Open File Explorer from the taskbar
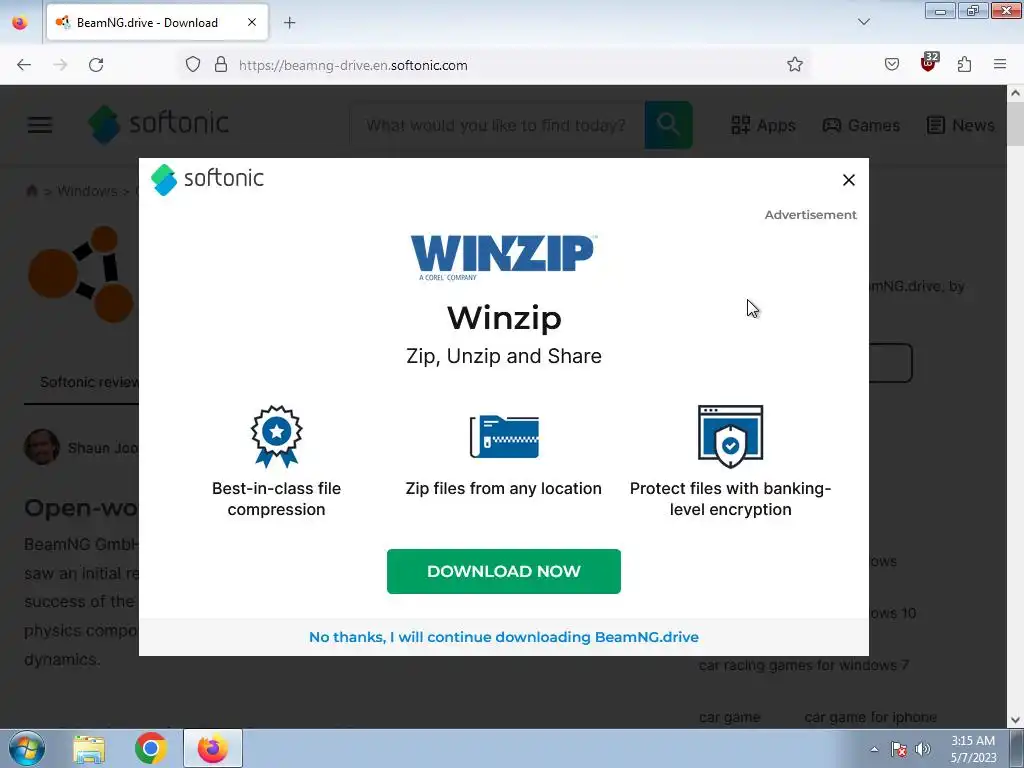 89,748
